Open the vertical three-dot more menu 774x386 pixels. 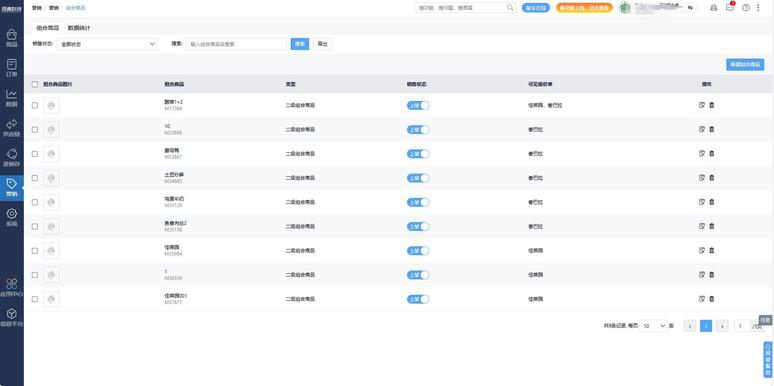pyautogui.click(x=758, y=8)
